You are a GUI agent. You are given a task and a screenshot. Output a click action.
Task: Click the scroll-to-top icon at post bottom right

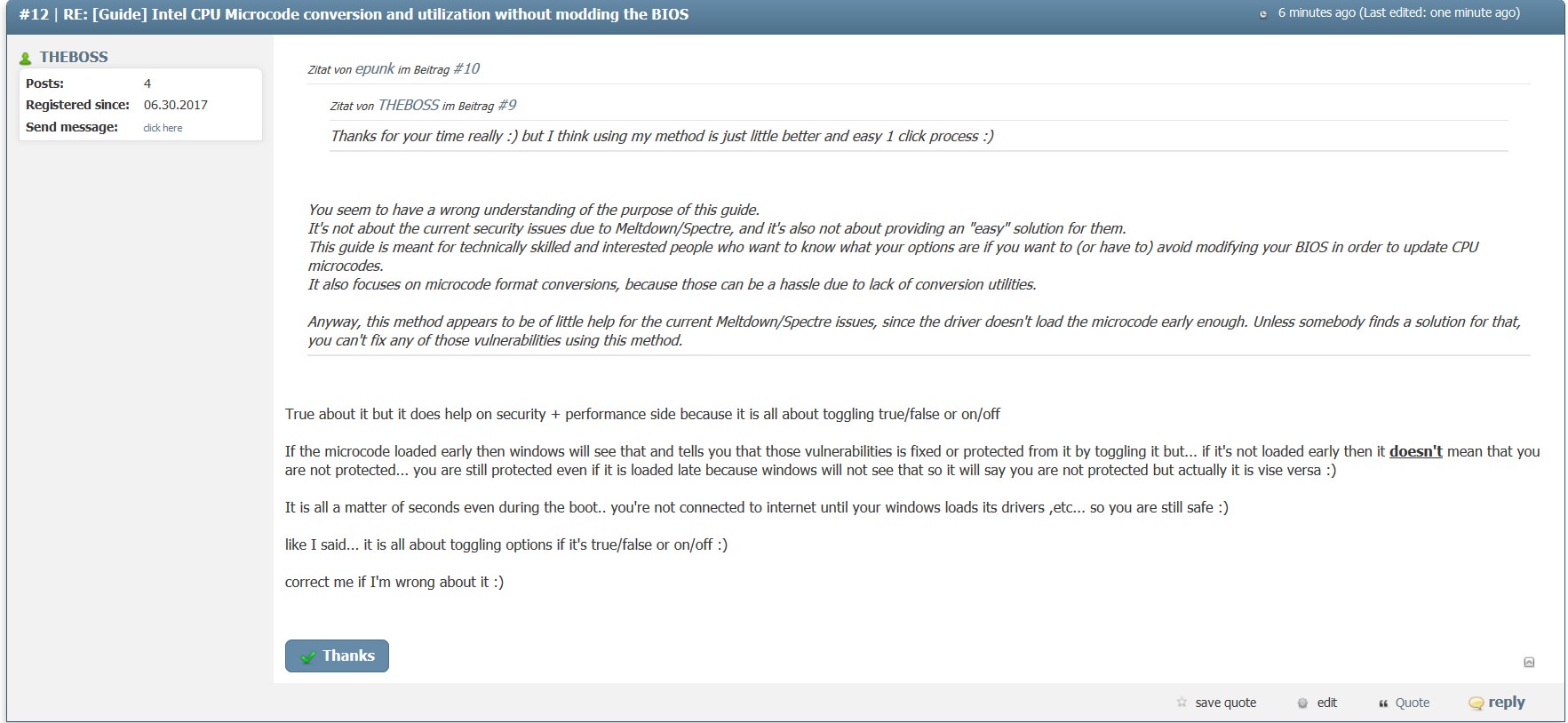pyautogui.click(x=1529, y=662)
